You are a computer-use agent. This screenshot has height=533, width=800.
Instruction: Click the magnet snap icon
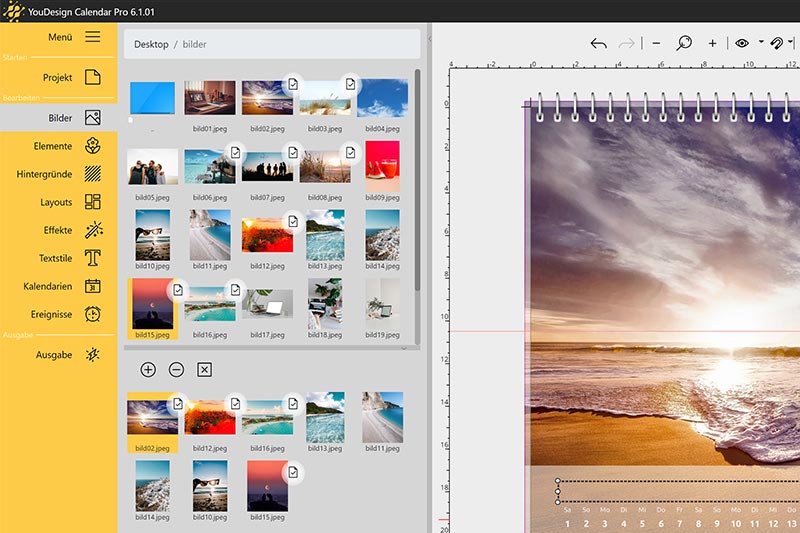coord(776,44)
